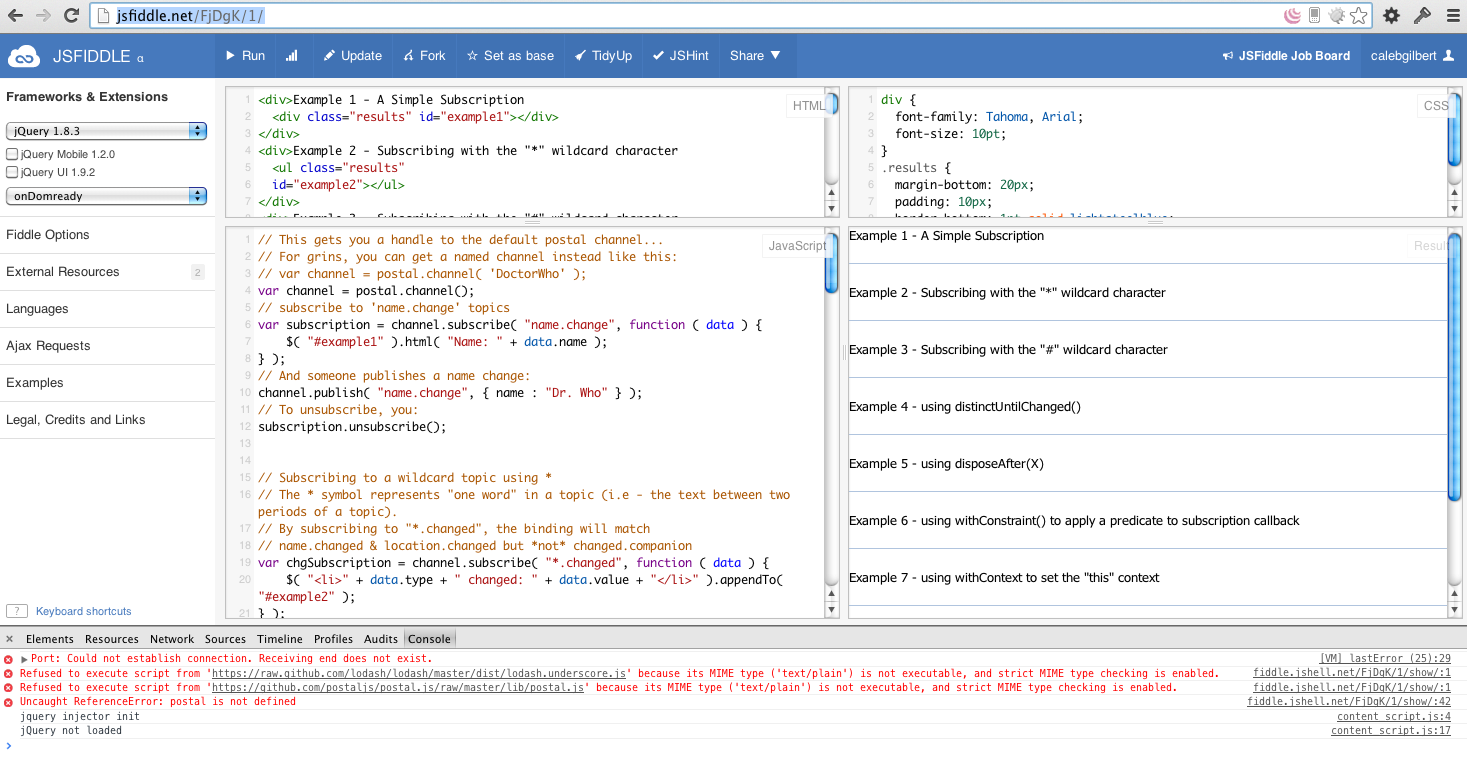Switch to the Resources tab
1467x771 pixels.
(112, 639)
